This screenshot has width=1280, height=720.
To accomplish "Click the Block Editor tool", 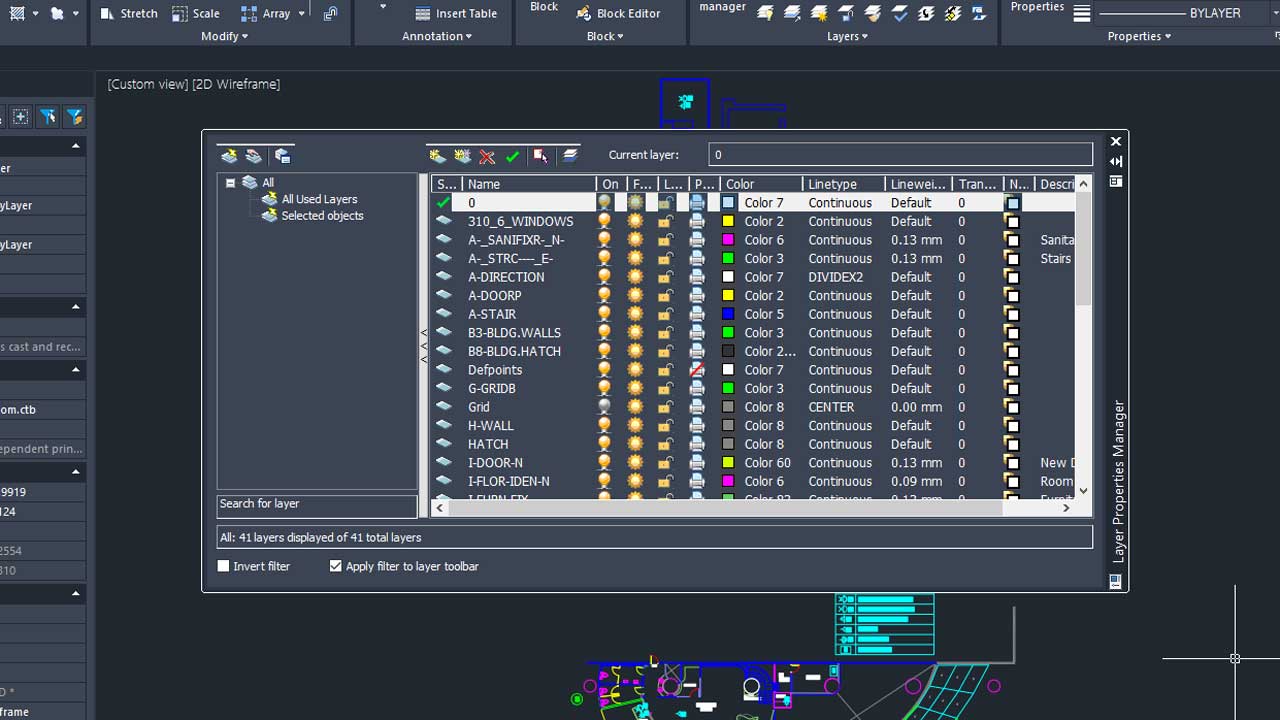I will (618, 13).
